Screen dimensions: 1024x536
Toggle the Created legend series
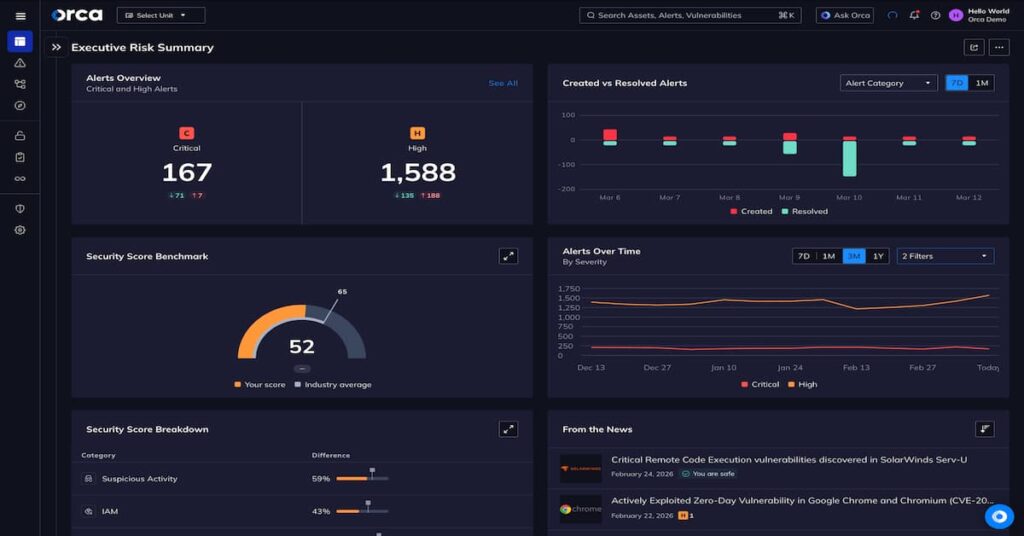coord(752,212)
